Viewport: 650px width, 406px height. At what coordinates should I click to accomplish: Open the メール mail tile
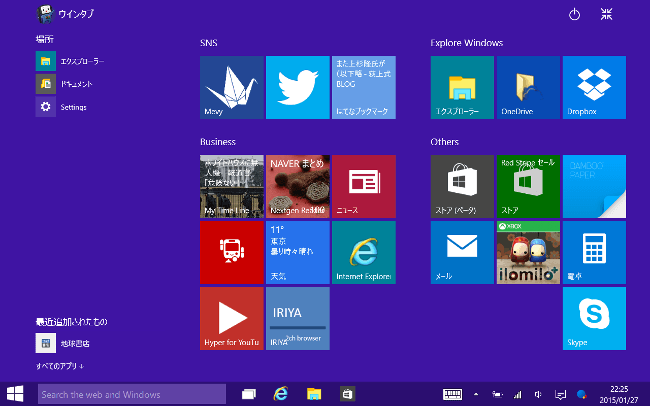pos(462,253)
